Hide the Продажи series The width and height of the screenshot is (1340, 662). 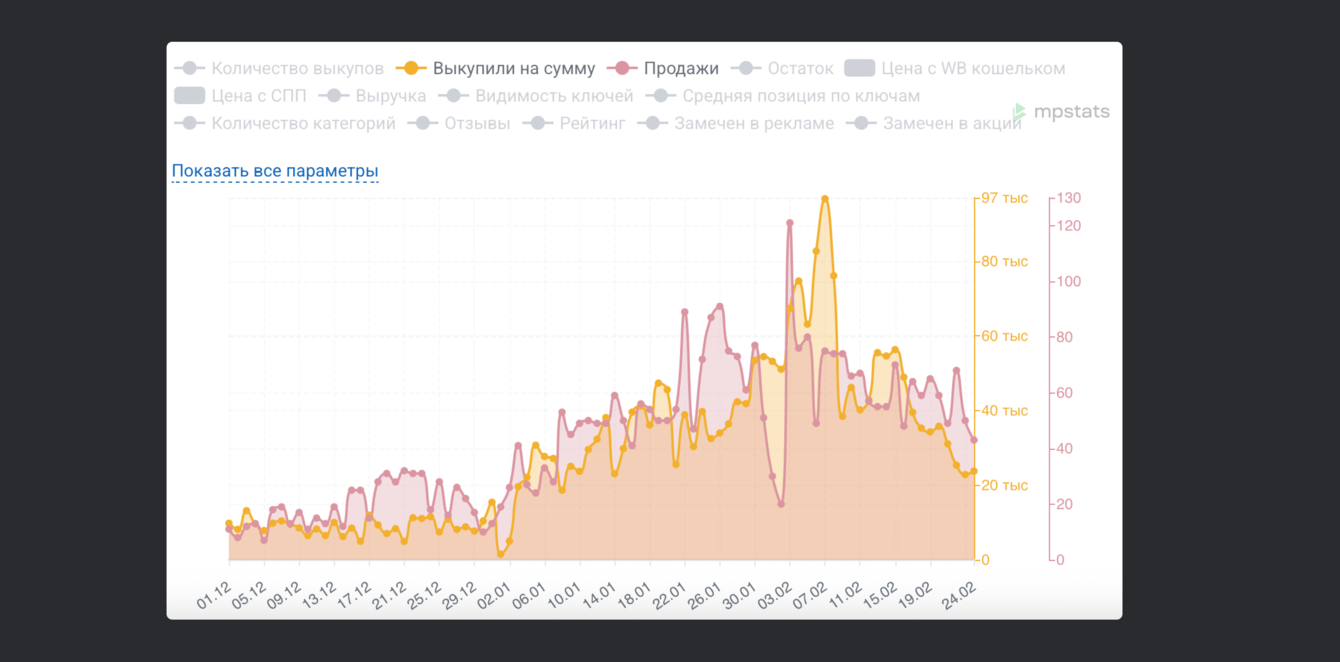coord(663,69)
